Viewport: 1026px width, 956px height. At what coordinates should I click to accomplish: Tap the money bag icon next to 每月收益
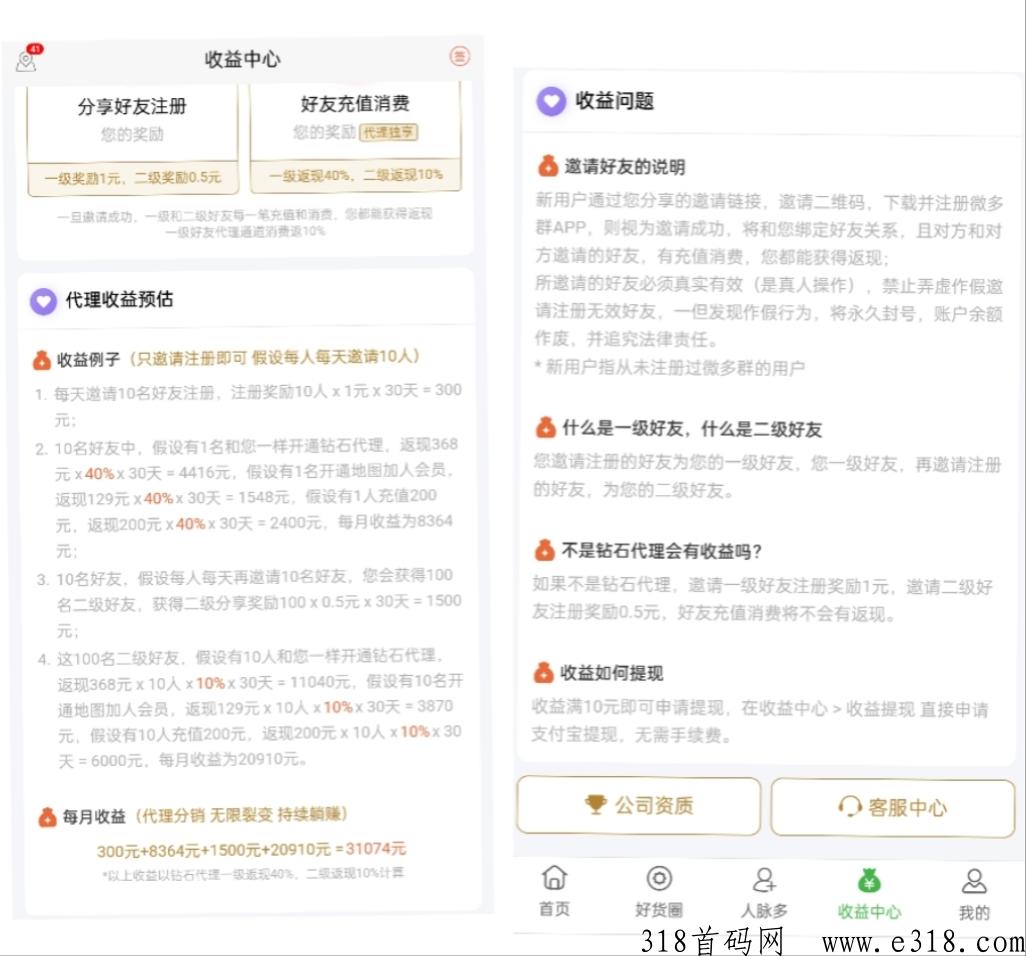pyautogui.click(x=46, y=814)
